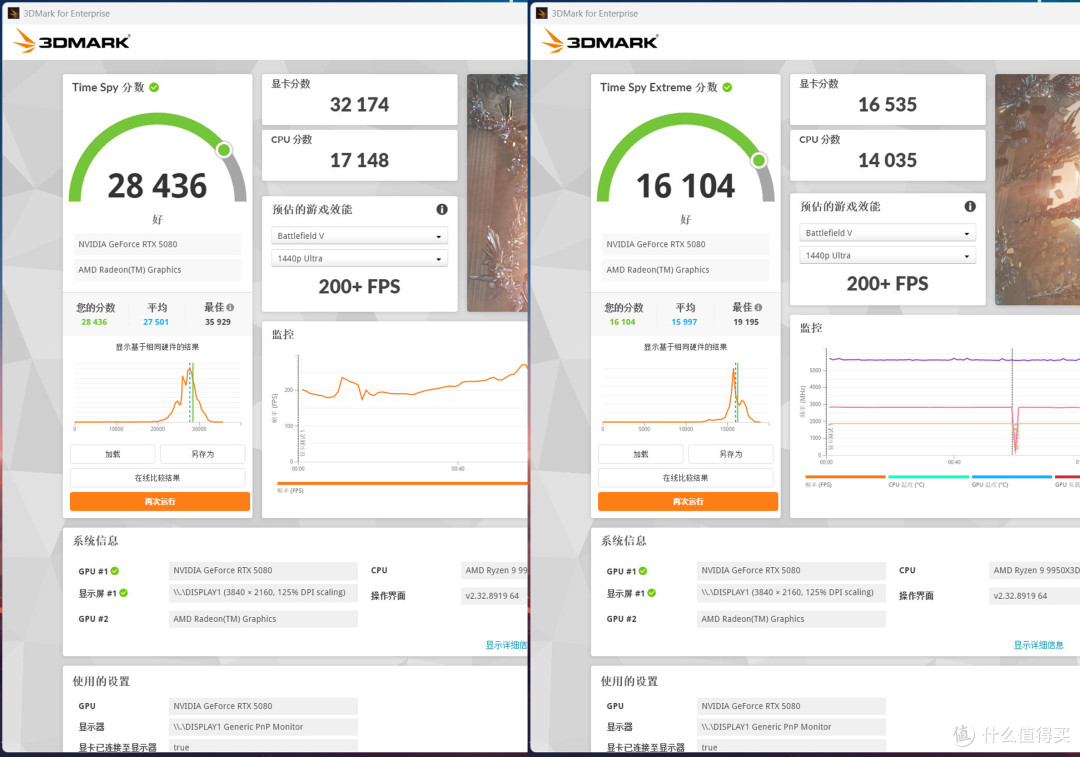Image resolution: width=1080 pixels, height=757 pixels.
Task: Open the 显示详细信息 link in the Time Spy window
Action: click(506, 645)
